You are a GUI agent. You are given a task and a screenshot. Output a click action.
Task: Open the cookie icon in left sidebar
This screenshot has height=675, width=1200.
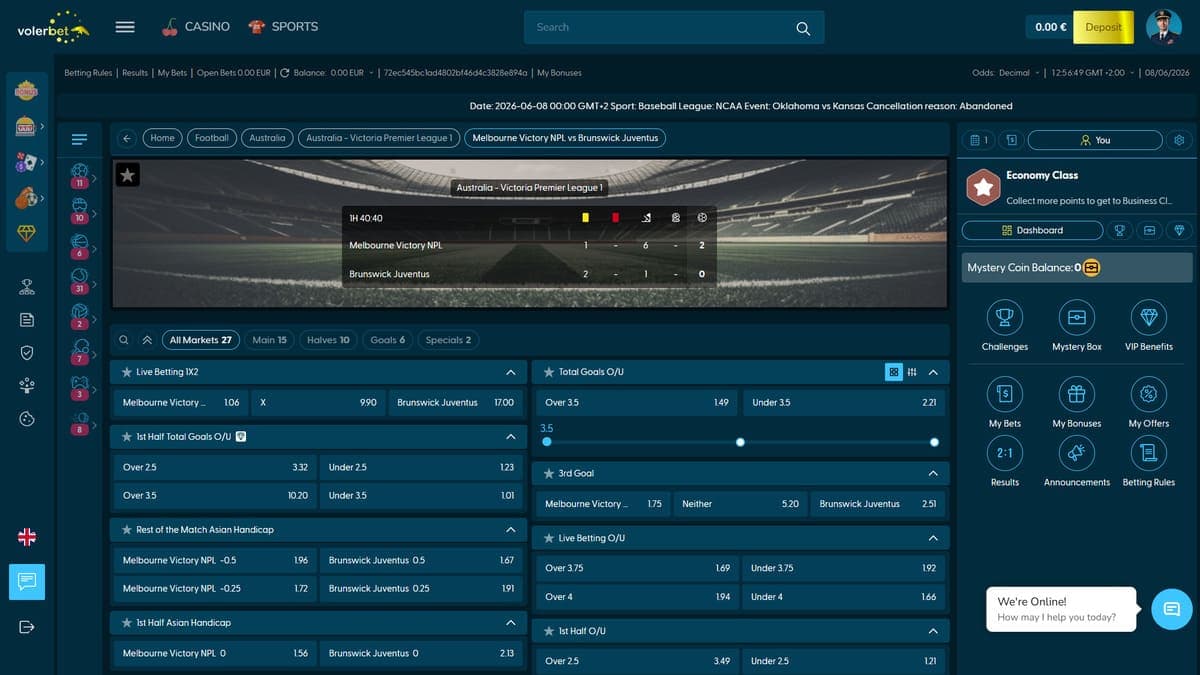coord(27,419)
